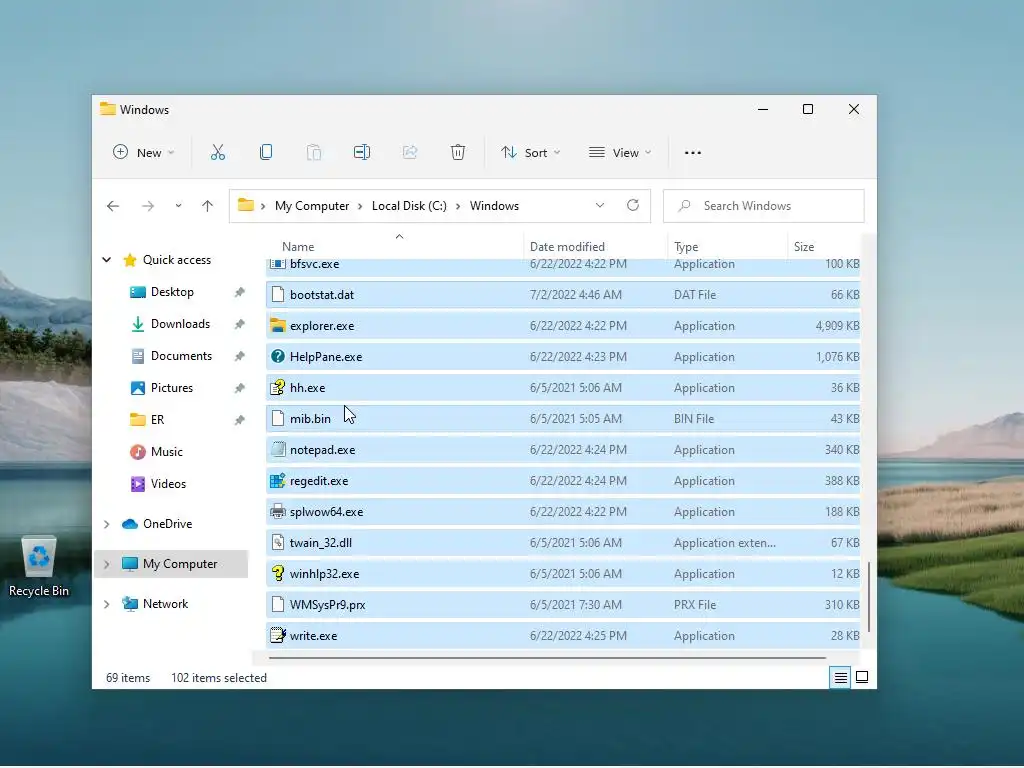This screenshot has width=1024, height=768.
Task: Open Documents in Quick access
Action: tap(181, 356)
